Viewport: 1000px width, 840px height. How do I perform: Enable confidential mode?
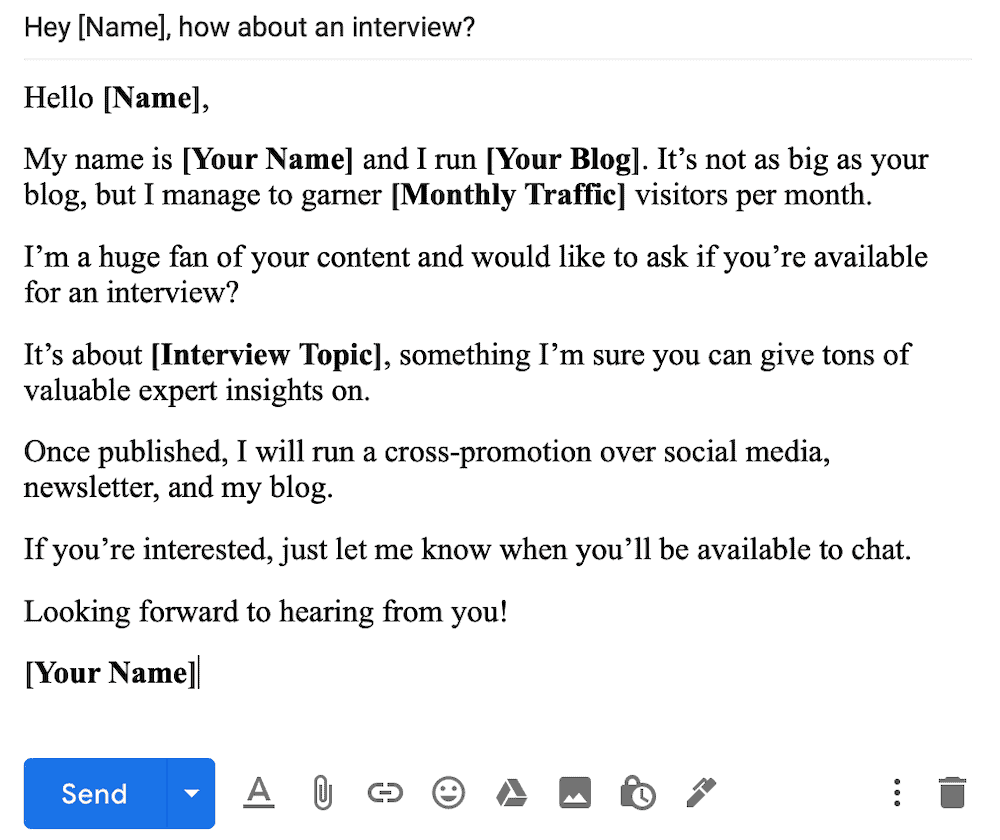(638, 793)
